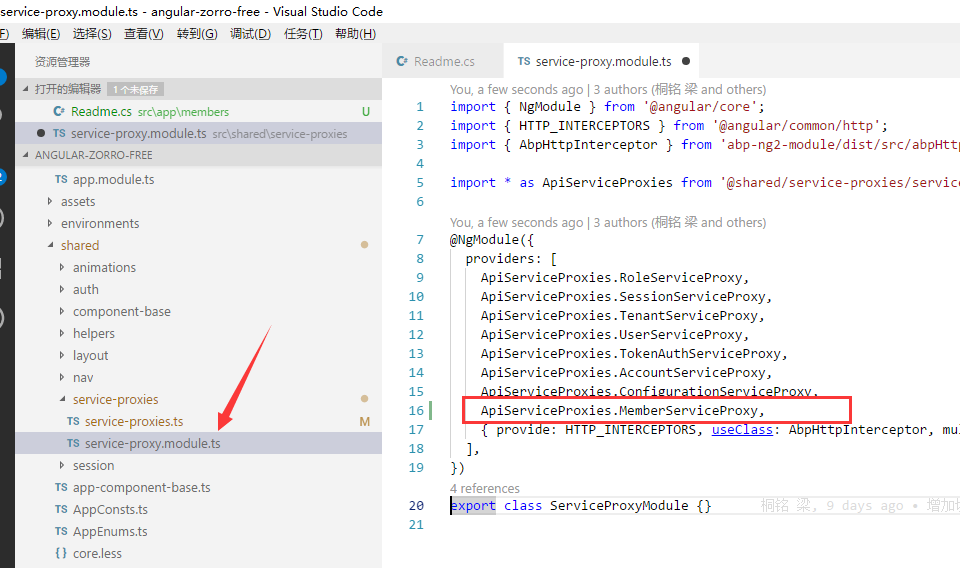Click the green change marker at line 16

431,411
